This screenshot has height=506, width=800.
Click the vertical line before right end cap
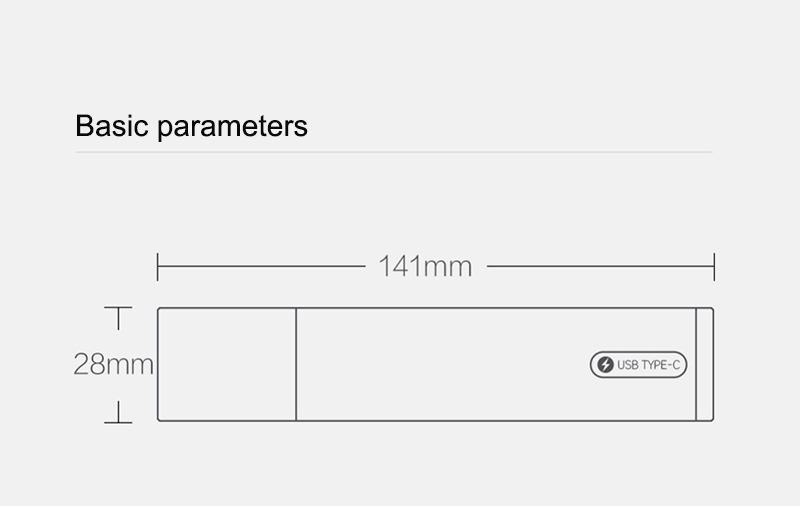pyautogui.click(x=696, y=364)
